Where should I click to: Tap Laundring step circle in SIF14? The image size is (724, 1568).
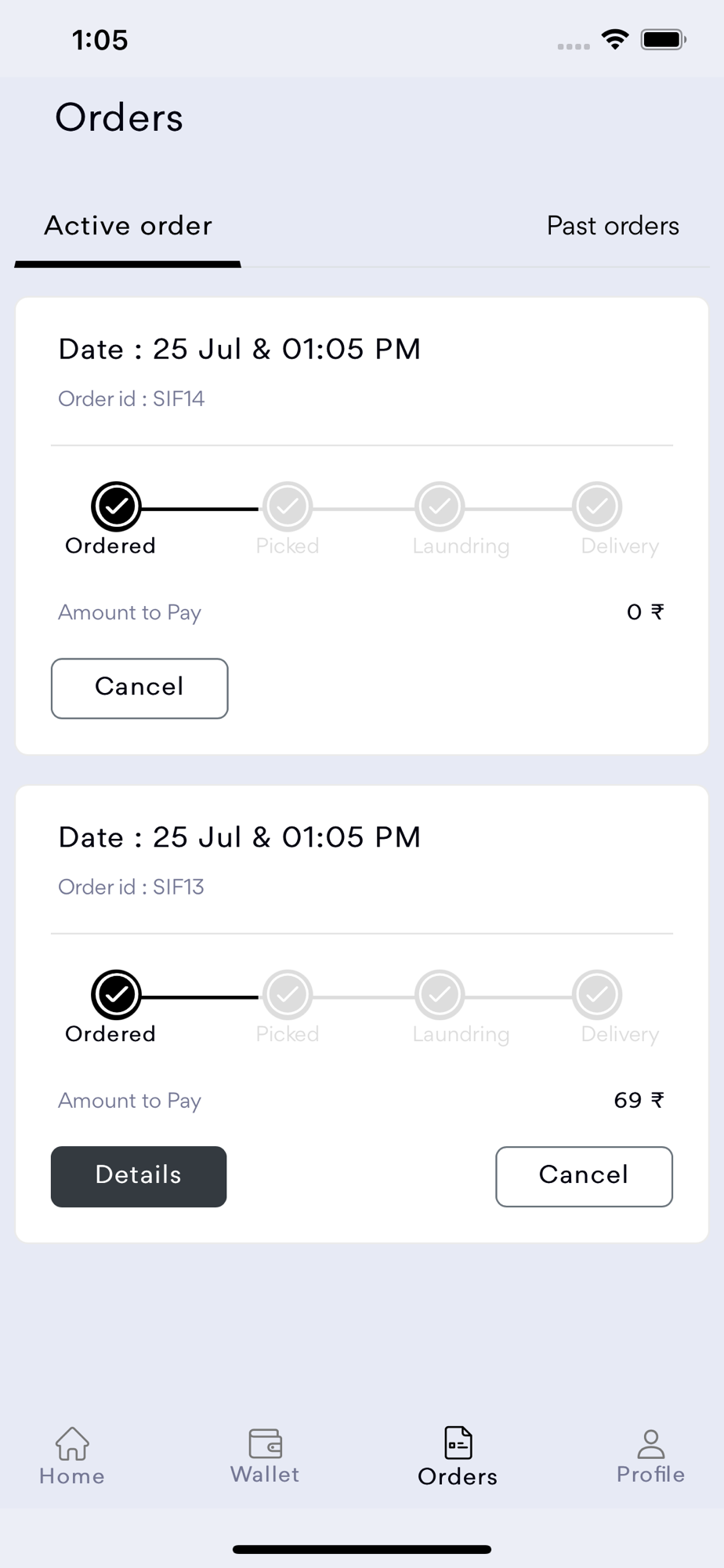tap(440, 506)
